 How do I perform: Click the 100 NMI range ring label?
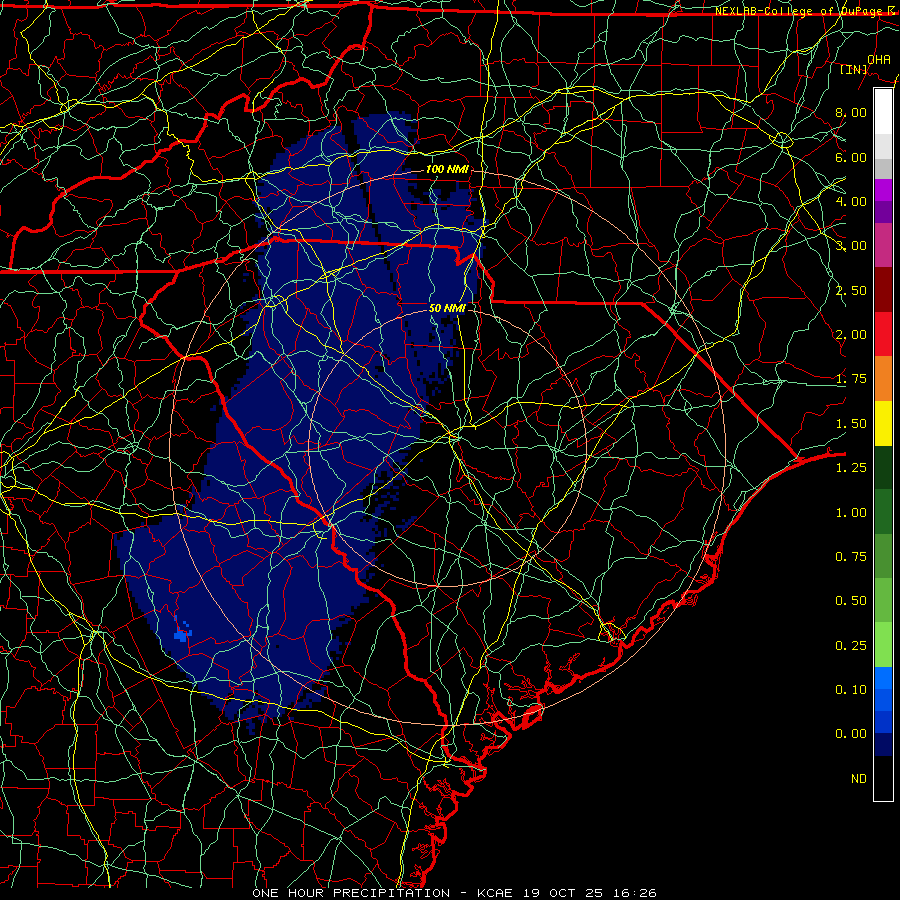(x=447, y=169)
